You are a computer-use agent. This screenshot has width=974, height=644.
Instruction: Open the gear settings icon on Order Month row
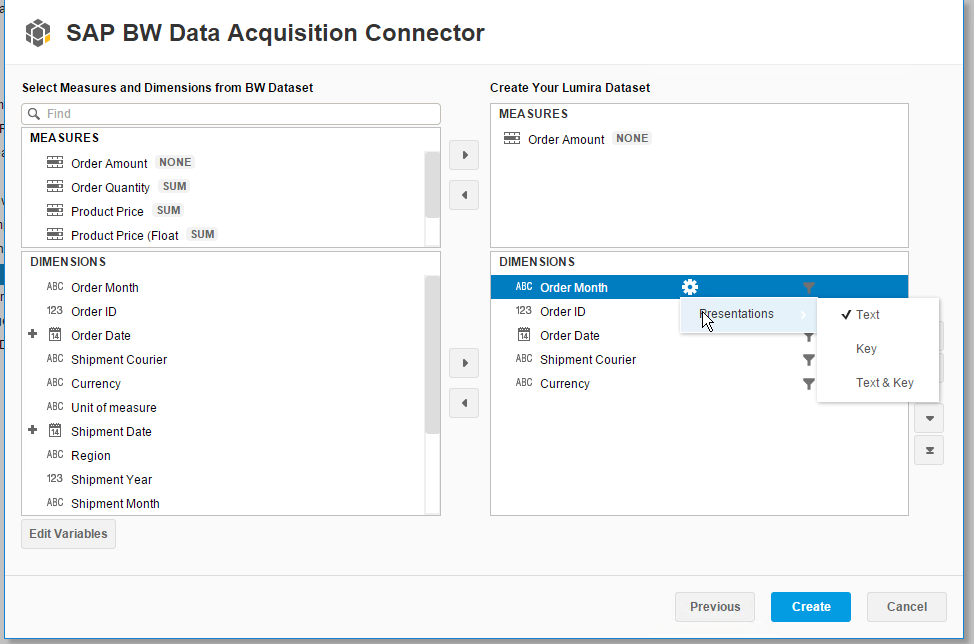click(690, 287)
